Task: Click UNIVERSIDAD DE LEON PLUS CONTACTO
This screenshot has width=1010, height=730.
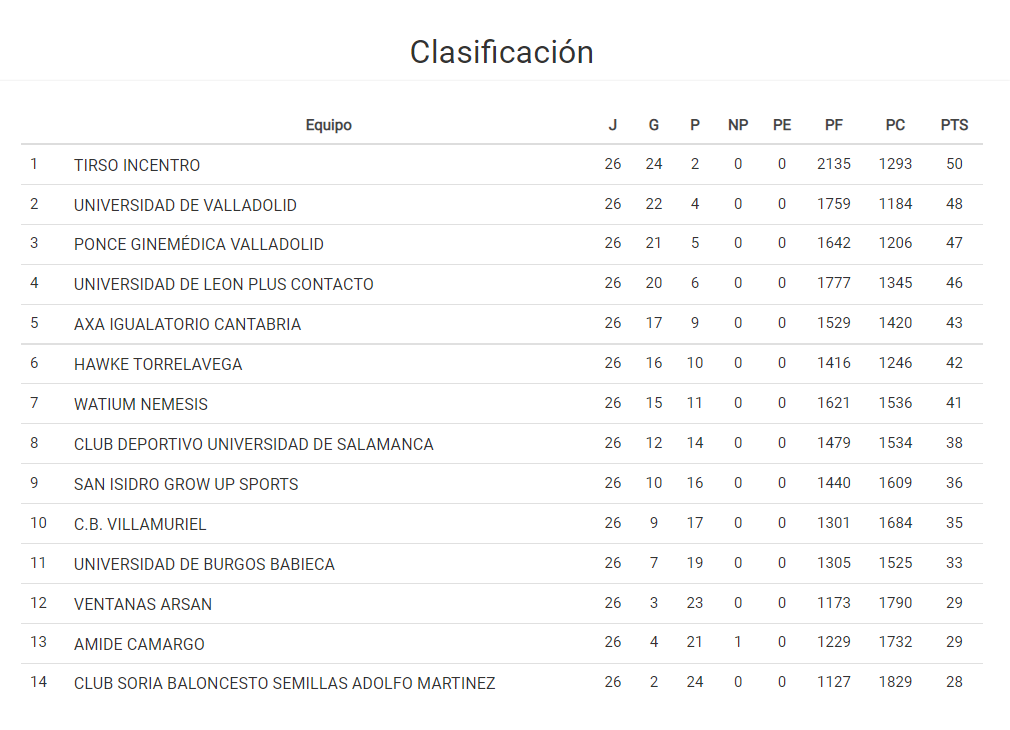Action: [223, 284]
